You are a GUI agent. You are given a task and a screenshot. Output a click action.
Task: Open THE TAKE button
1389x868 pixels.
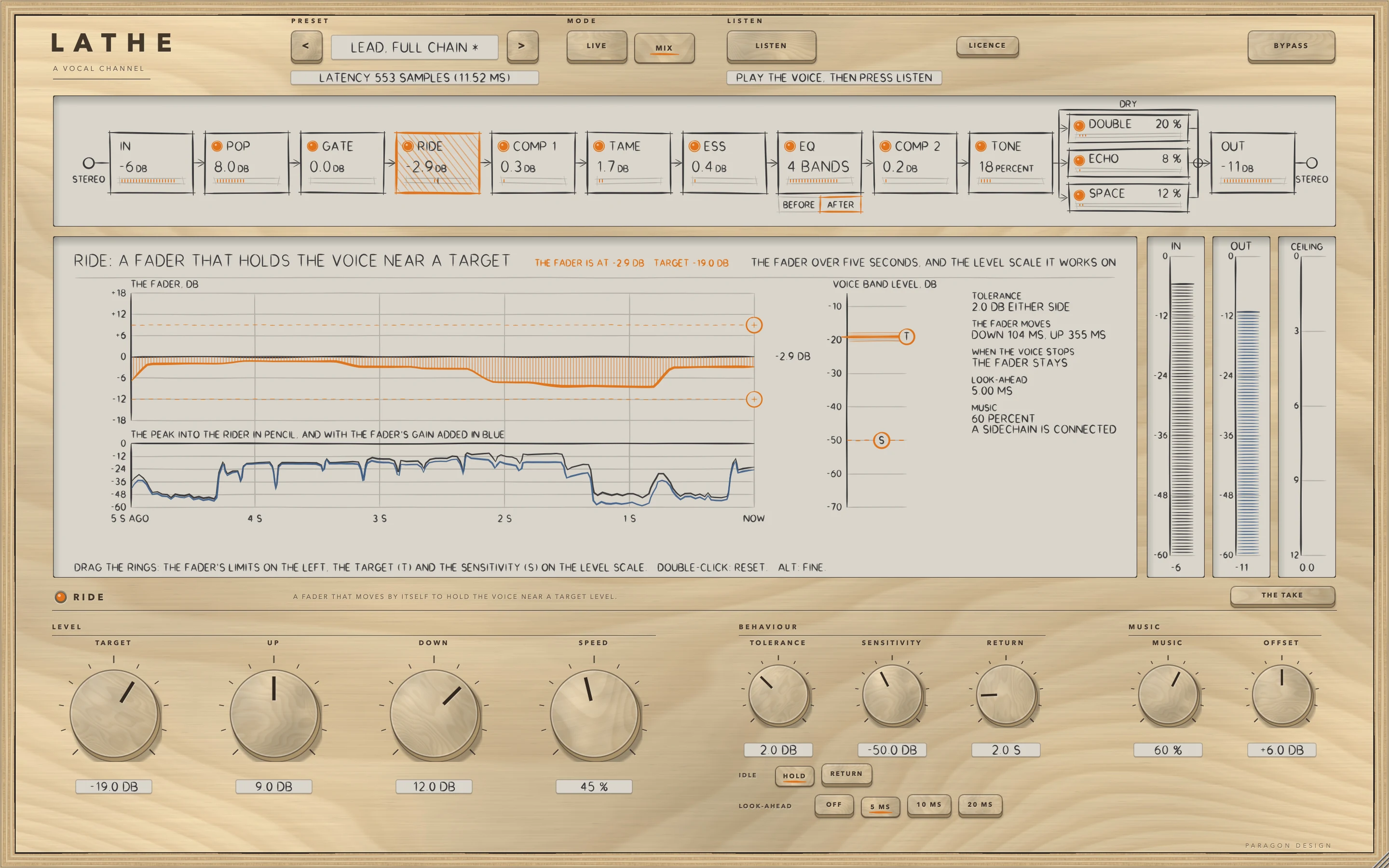[1282, 596]
